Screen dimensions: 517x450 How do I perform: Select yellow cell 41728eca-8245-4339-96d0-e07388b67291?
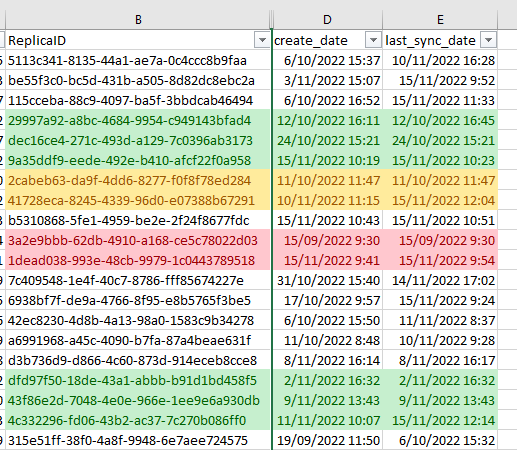[x=138, y=200]
